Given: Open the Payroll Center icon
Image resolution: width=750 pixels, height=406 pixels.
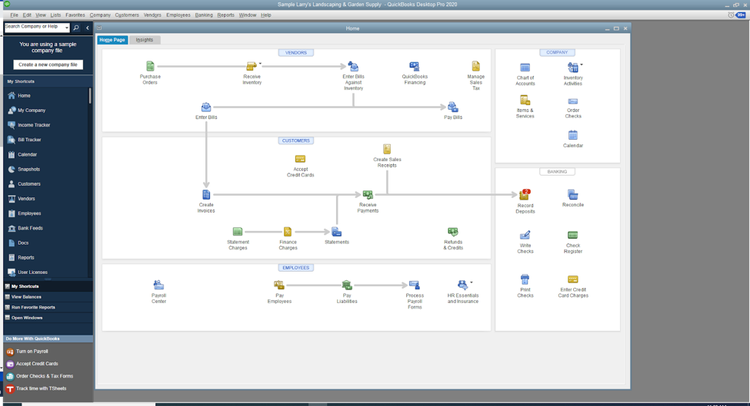Looking at the screenshot, I should point(158,285).
